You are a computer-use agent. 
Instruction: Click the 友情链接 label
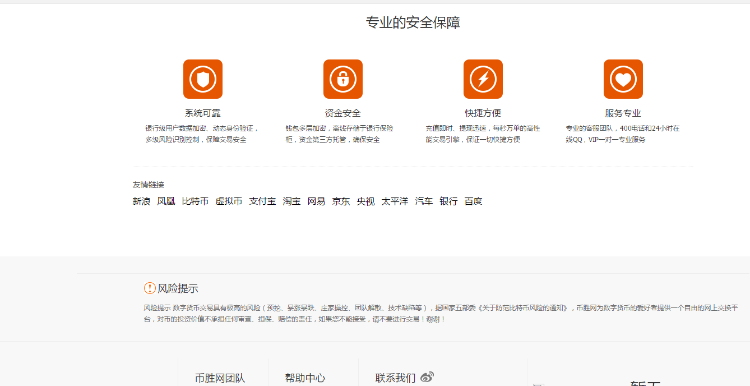[148, 185]
